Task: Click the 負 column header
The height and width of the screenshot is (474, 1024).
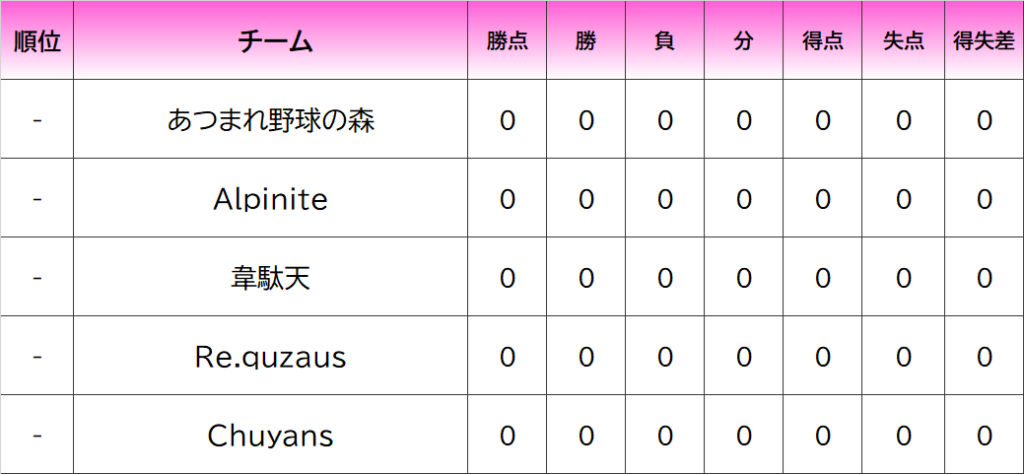Action: [665, 42]
